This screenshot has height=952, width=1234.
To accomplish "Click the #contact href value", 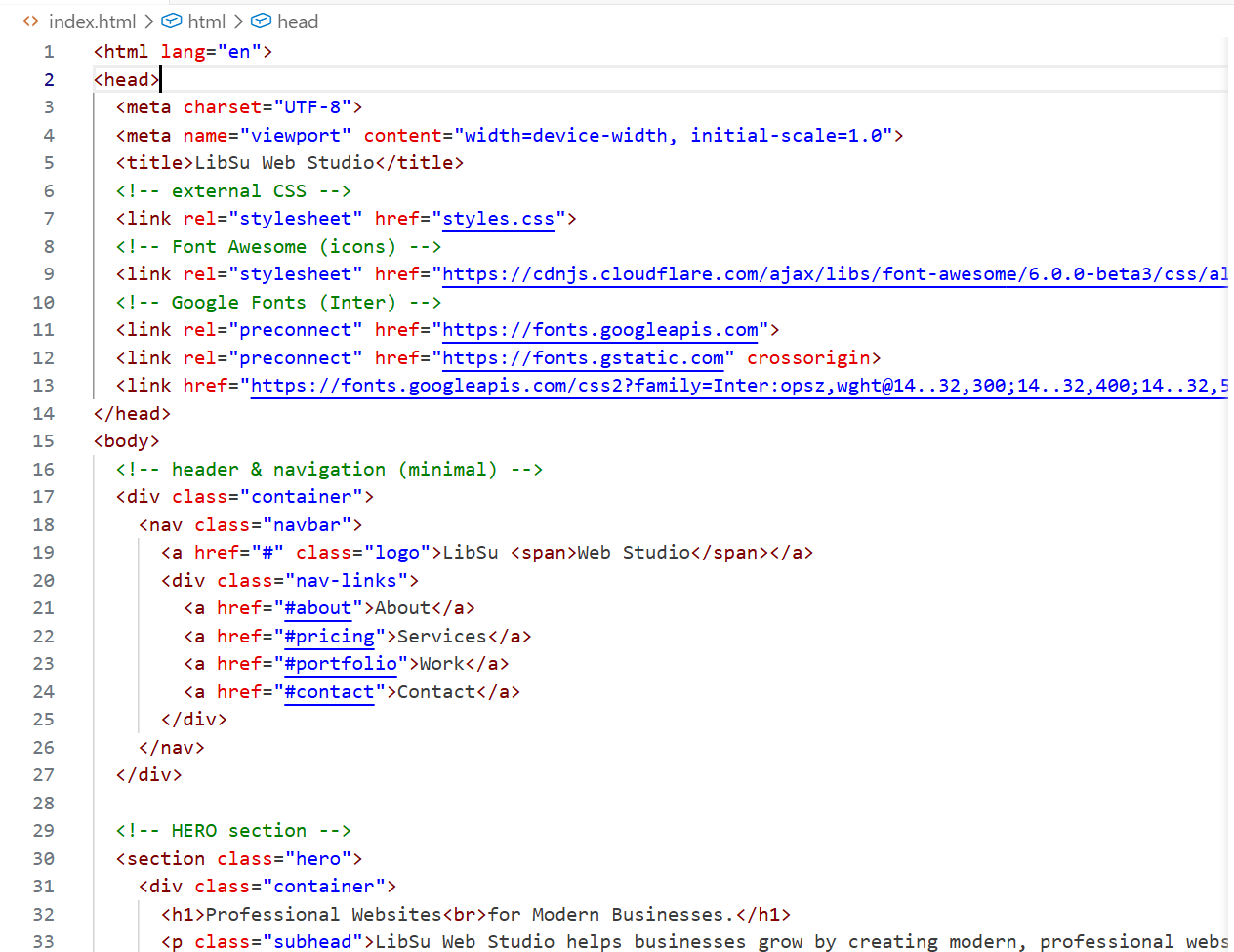I will tap(329, 692).
